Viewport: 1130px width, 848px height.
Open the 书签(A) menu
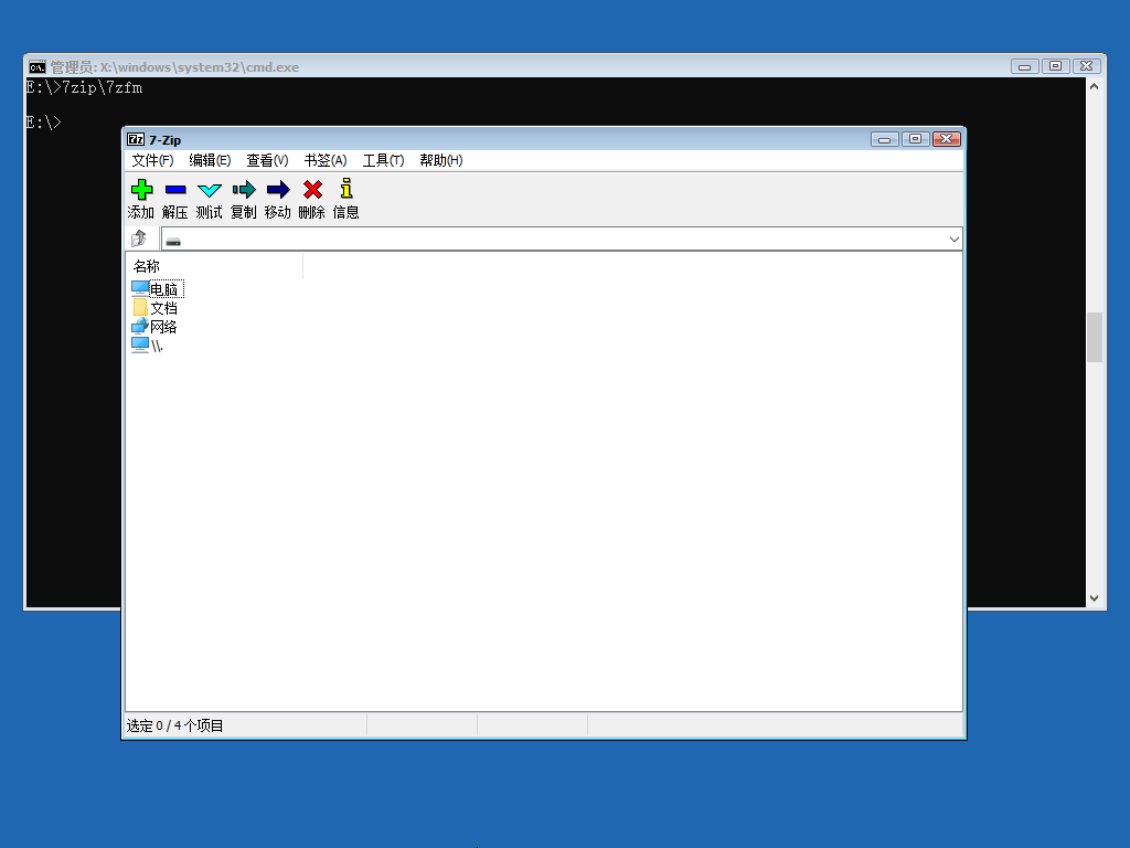pos(325,161)
